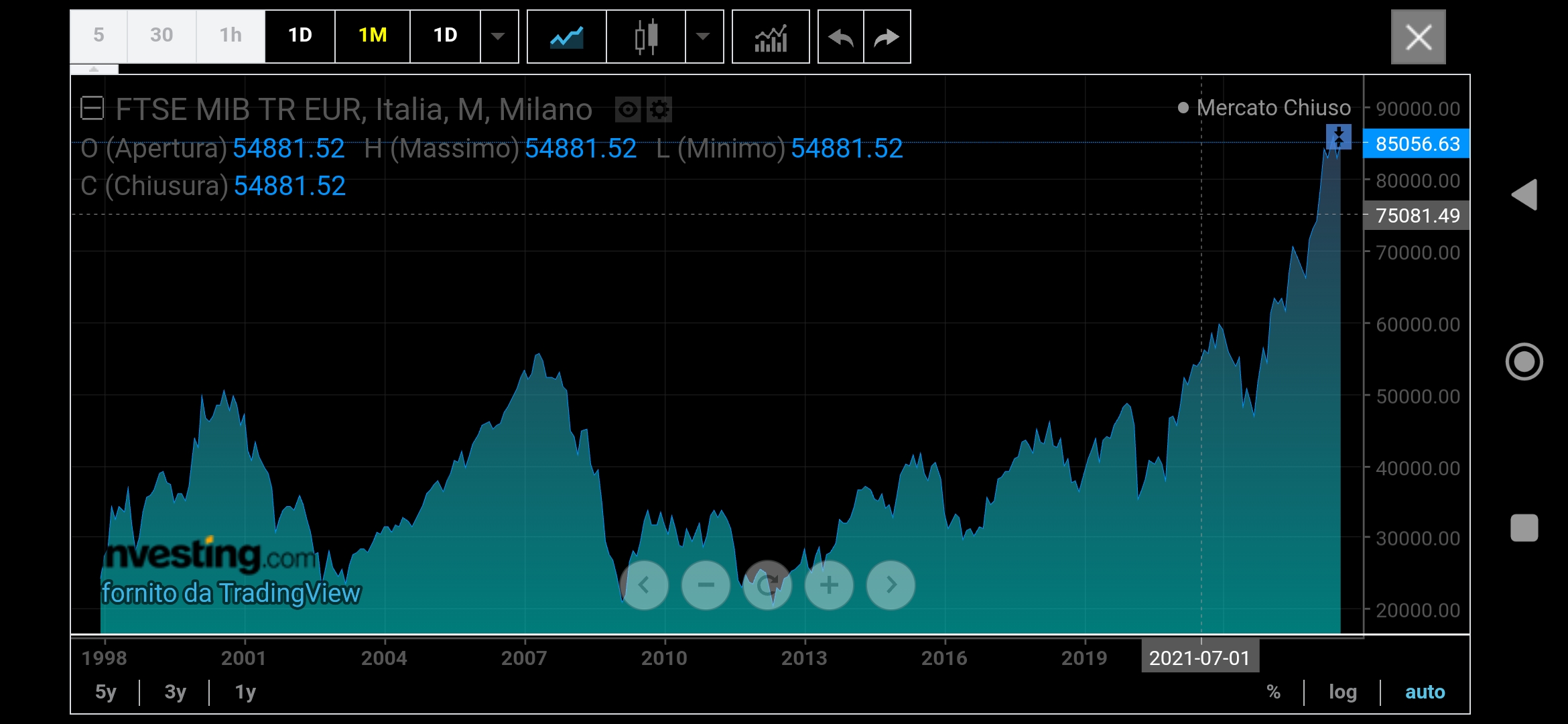Toggle the series visibility eye icon

(628, 109)
